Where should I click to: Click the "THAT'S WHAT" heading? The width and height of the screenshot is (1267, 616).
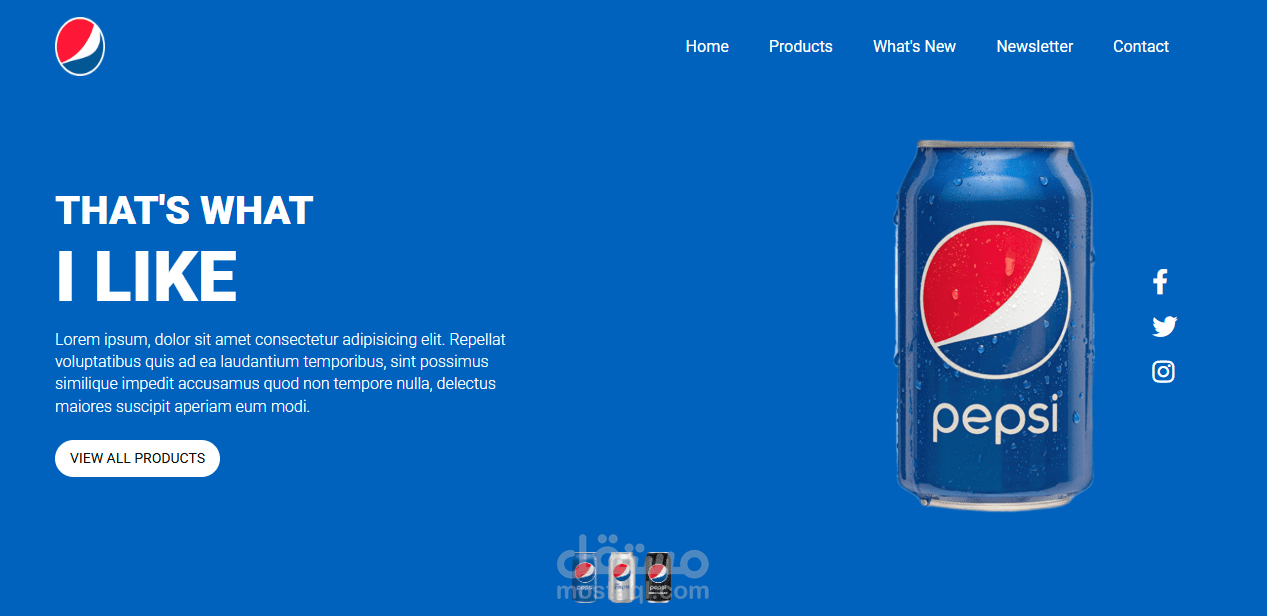pos(184,211)
